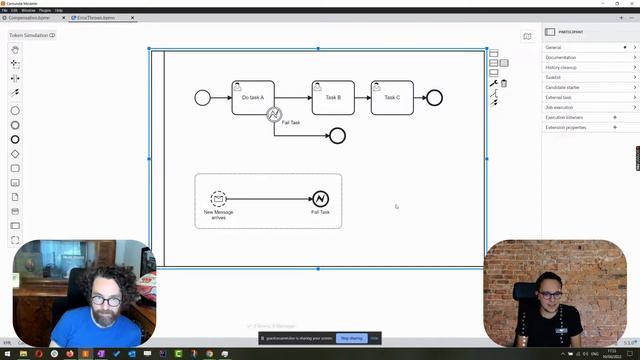Open the Window menu
Viewport: 640px width, 360px height.
28,10
